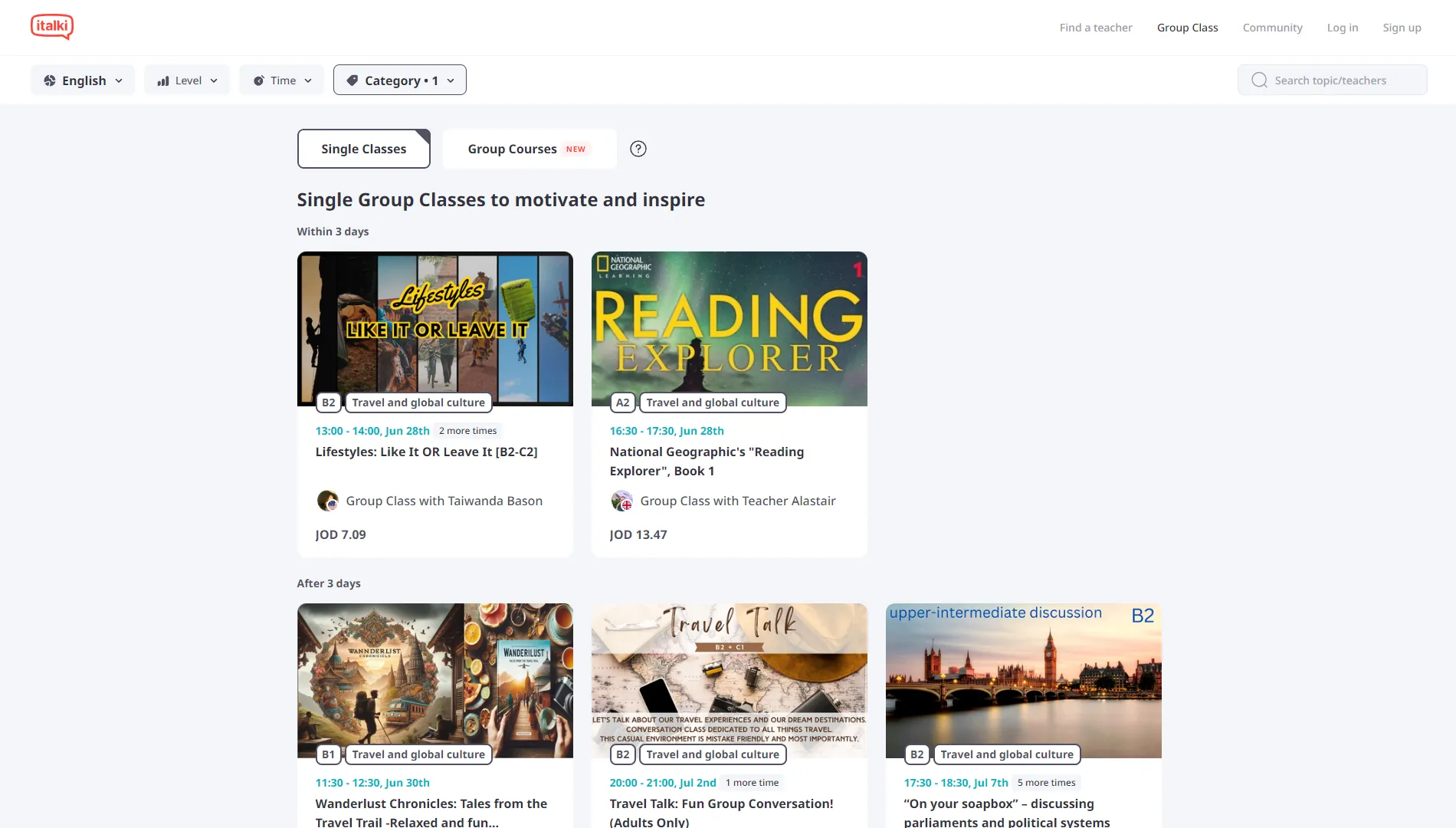
Task: Click 'Group Class with Teacher Alastair' text
Action: pos(738,501)
